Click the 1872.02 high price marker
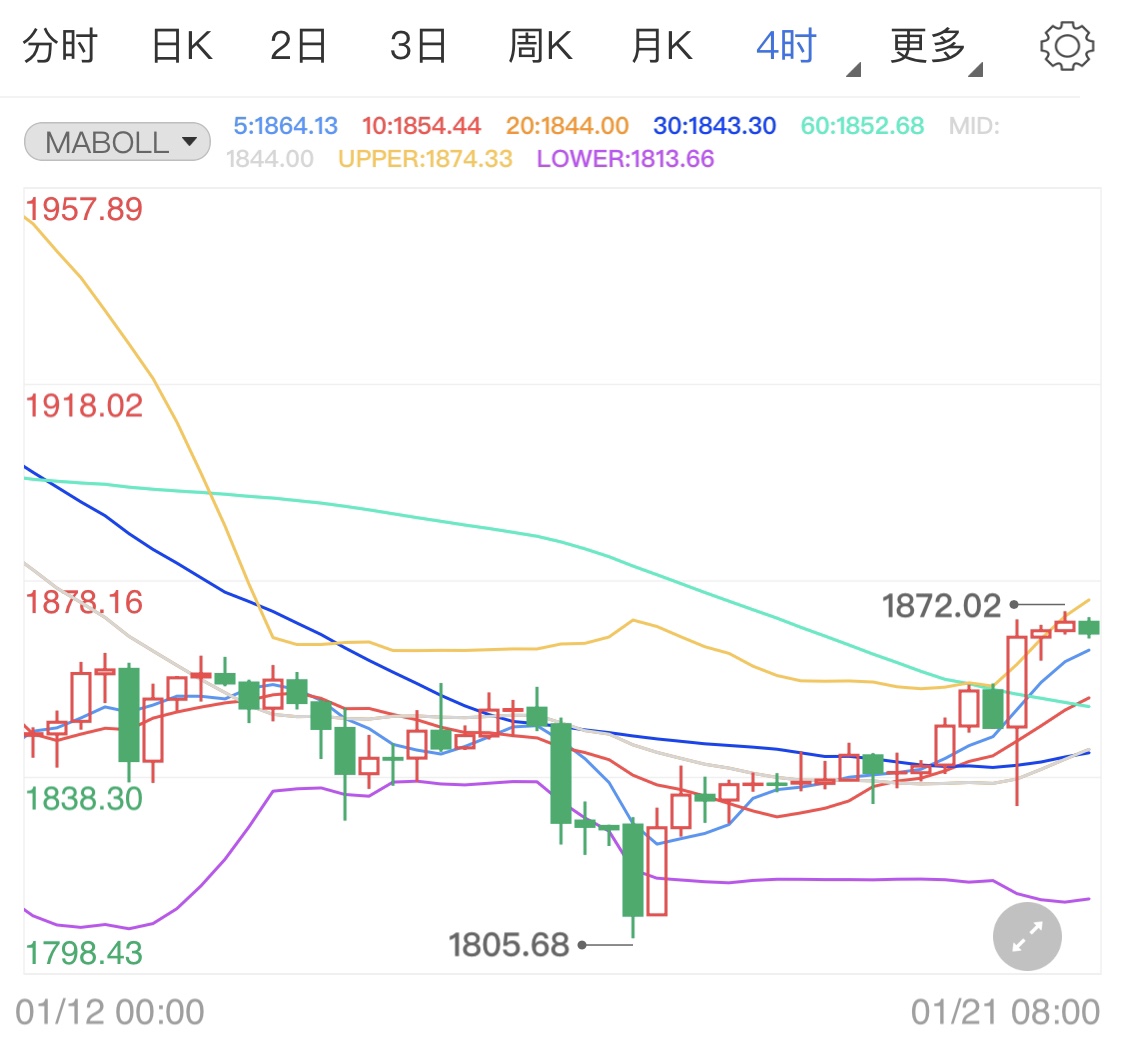 [941, 606]
